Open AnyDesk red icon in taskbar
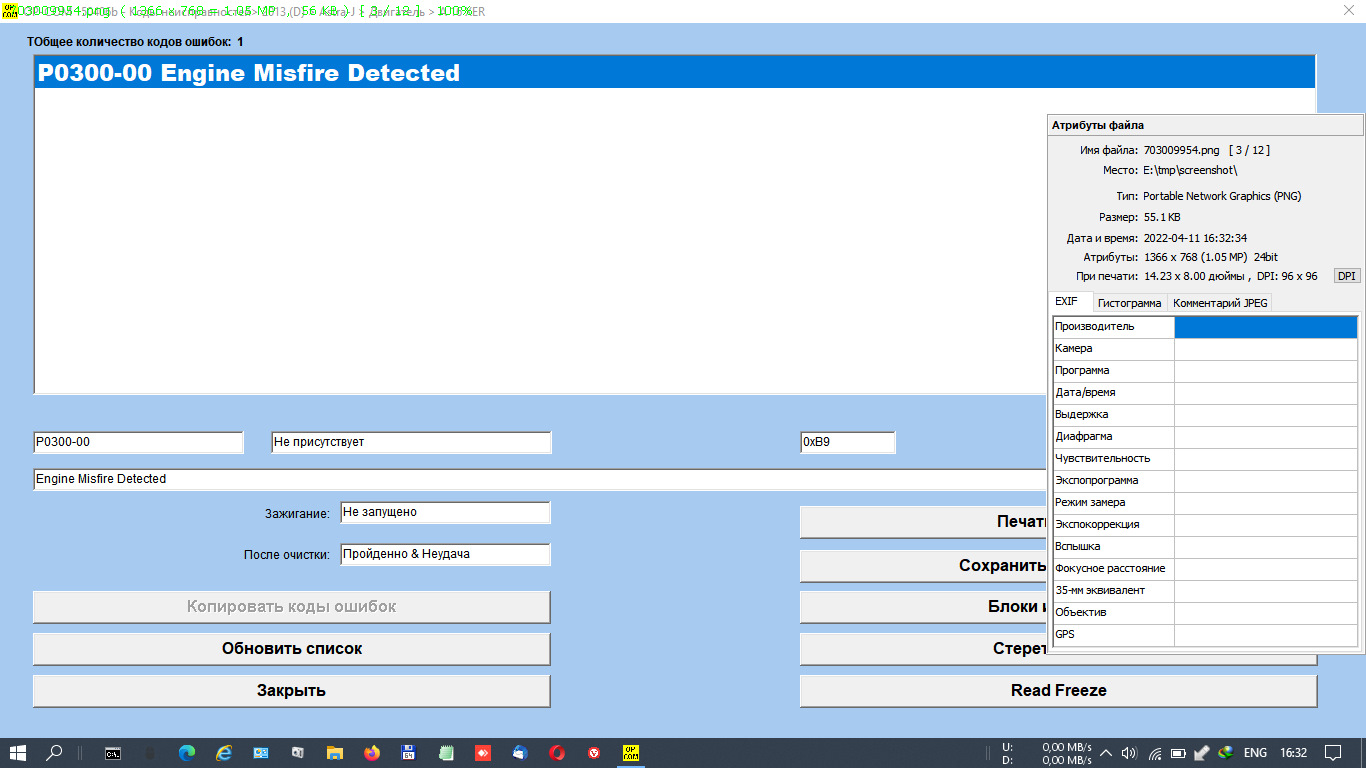 (x=482, y=753)
